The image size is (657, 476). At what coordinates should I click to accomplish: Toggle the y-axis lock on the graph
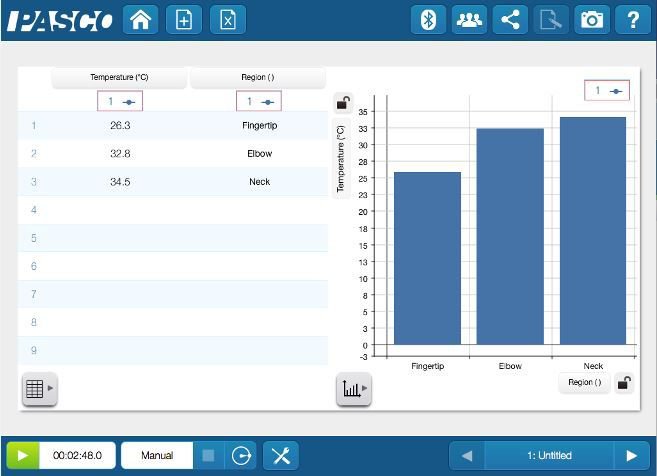(343, 102)
